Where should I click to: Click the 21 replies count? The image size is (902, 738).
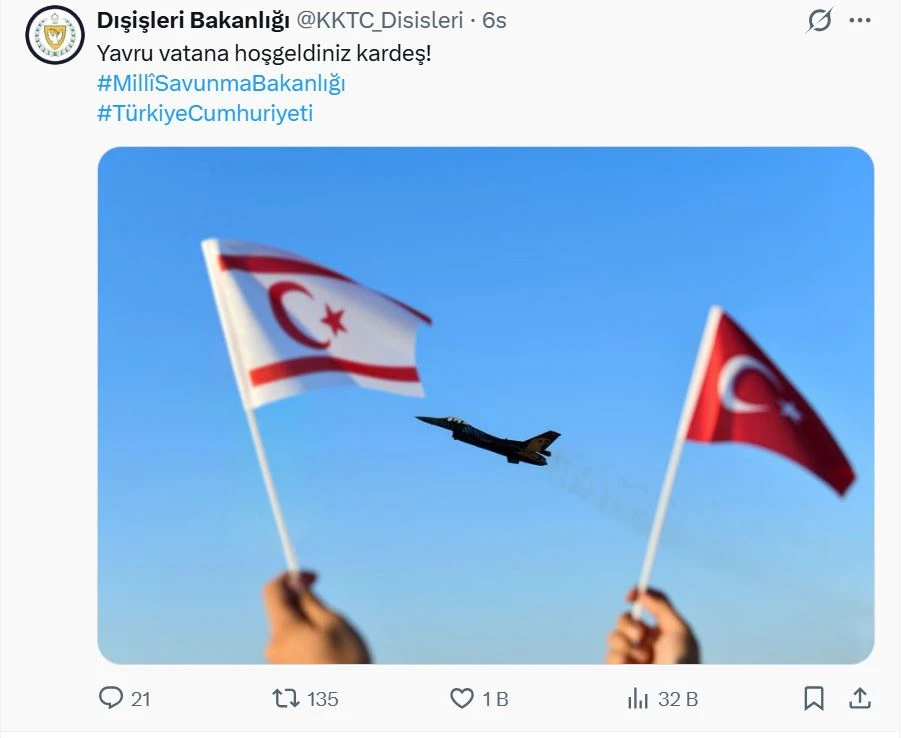(x=141, y=699)
